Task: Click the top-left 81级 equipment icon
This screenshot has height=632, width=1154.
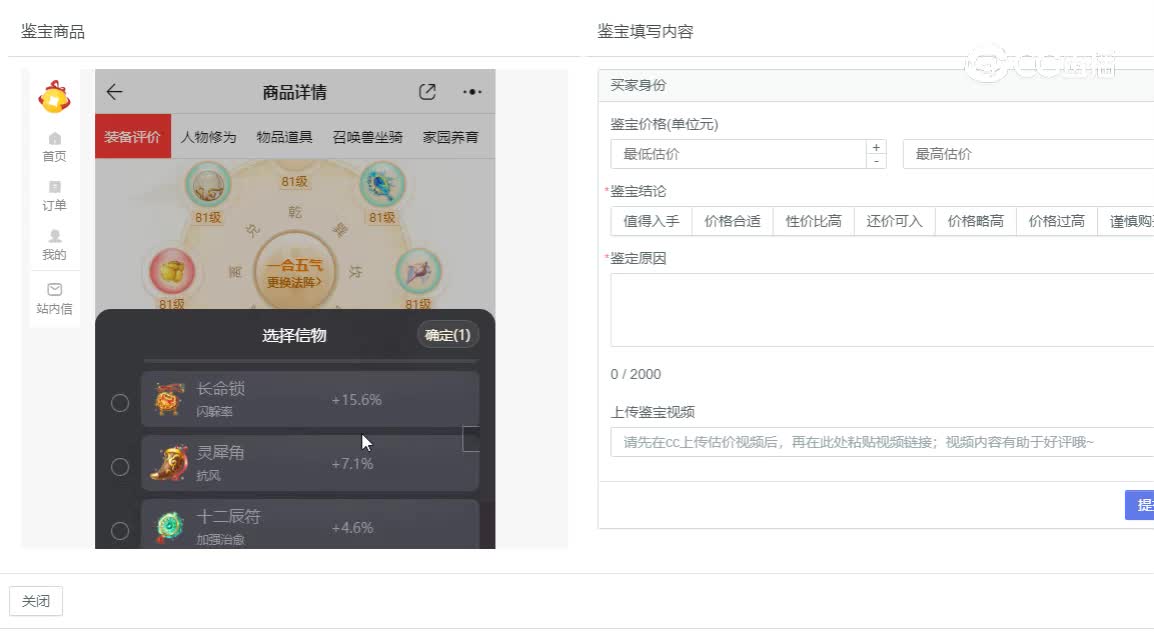Action: tap(208, 185)
